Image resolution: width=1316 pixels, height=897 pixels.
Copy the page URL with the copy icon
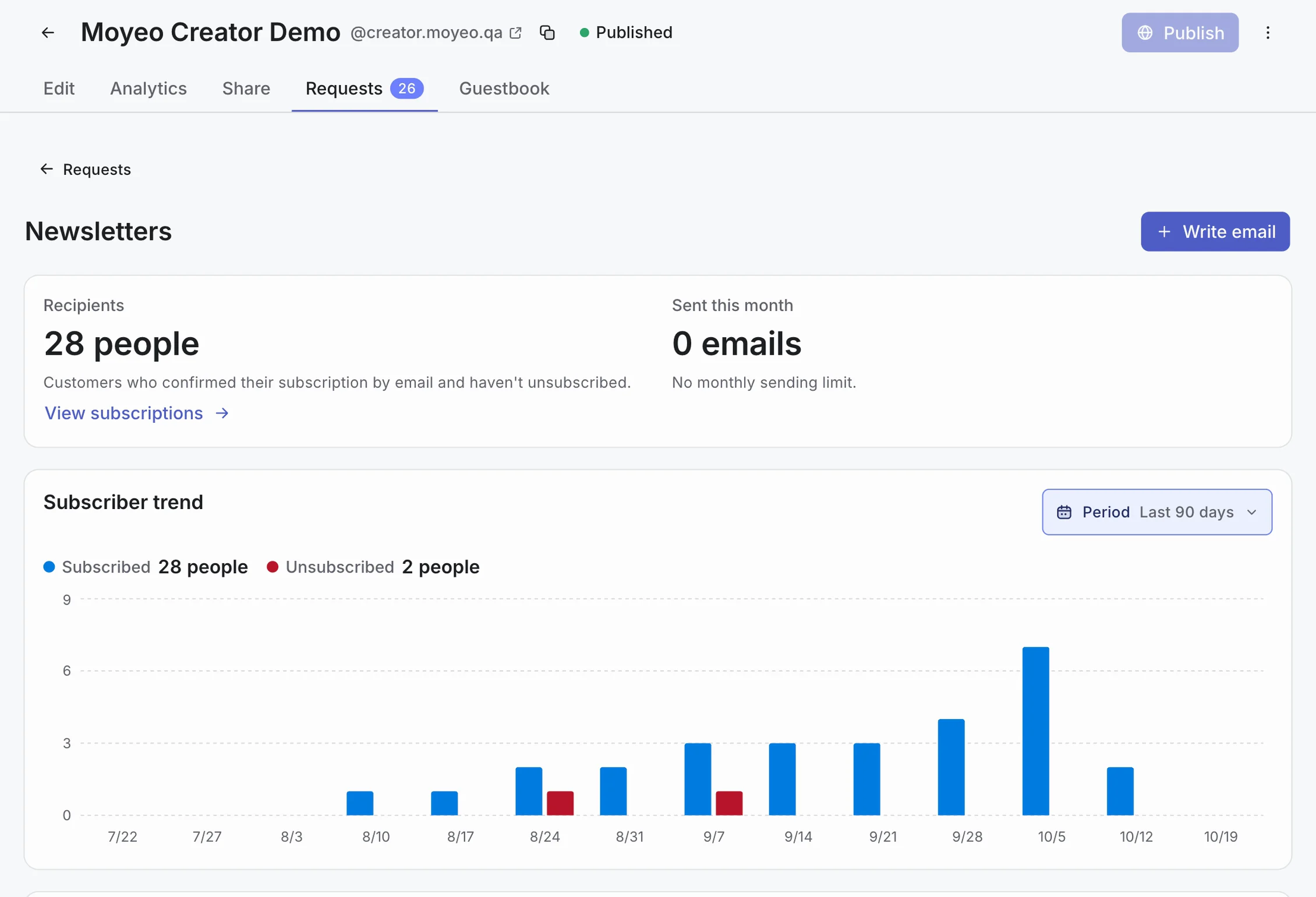point(547,33)
